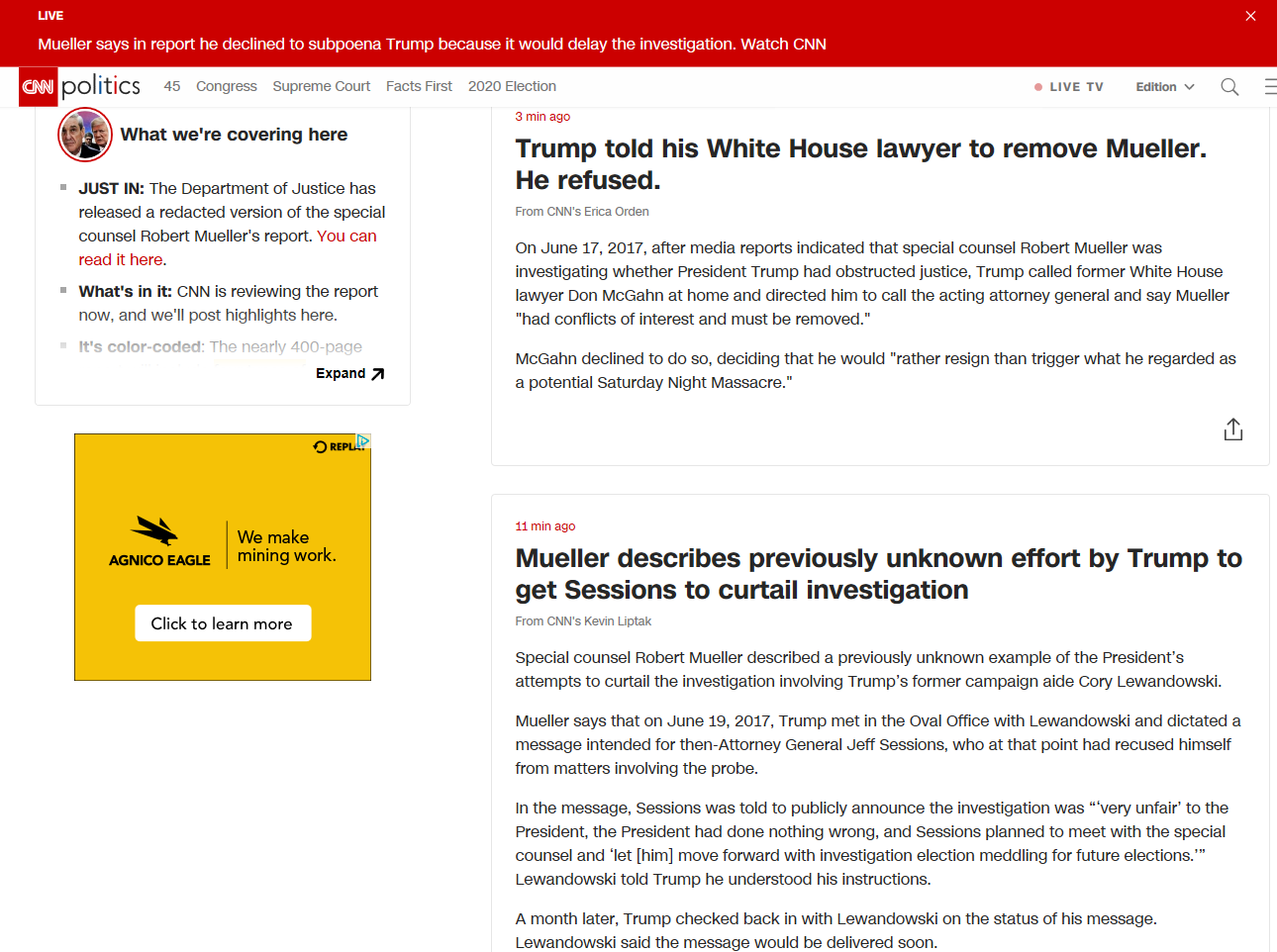Open headline Trump told his White House lawyer

[x=860, y=164]
